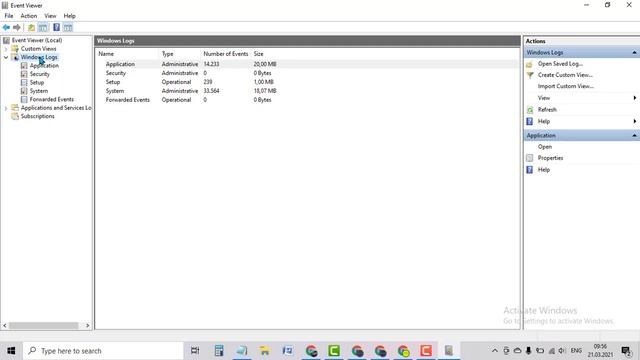Open Forwarded Events in tree
Image resolution: width=640 pixels, height=360 pixels.
(x=51, y=99)
